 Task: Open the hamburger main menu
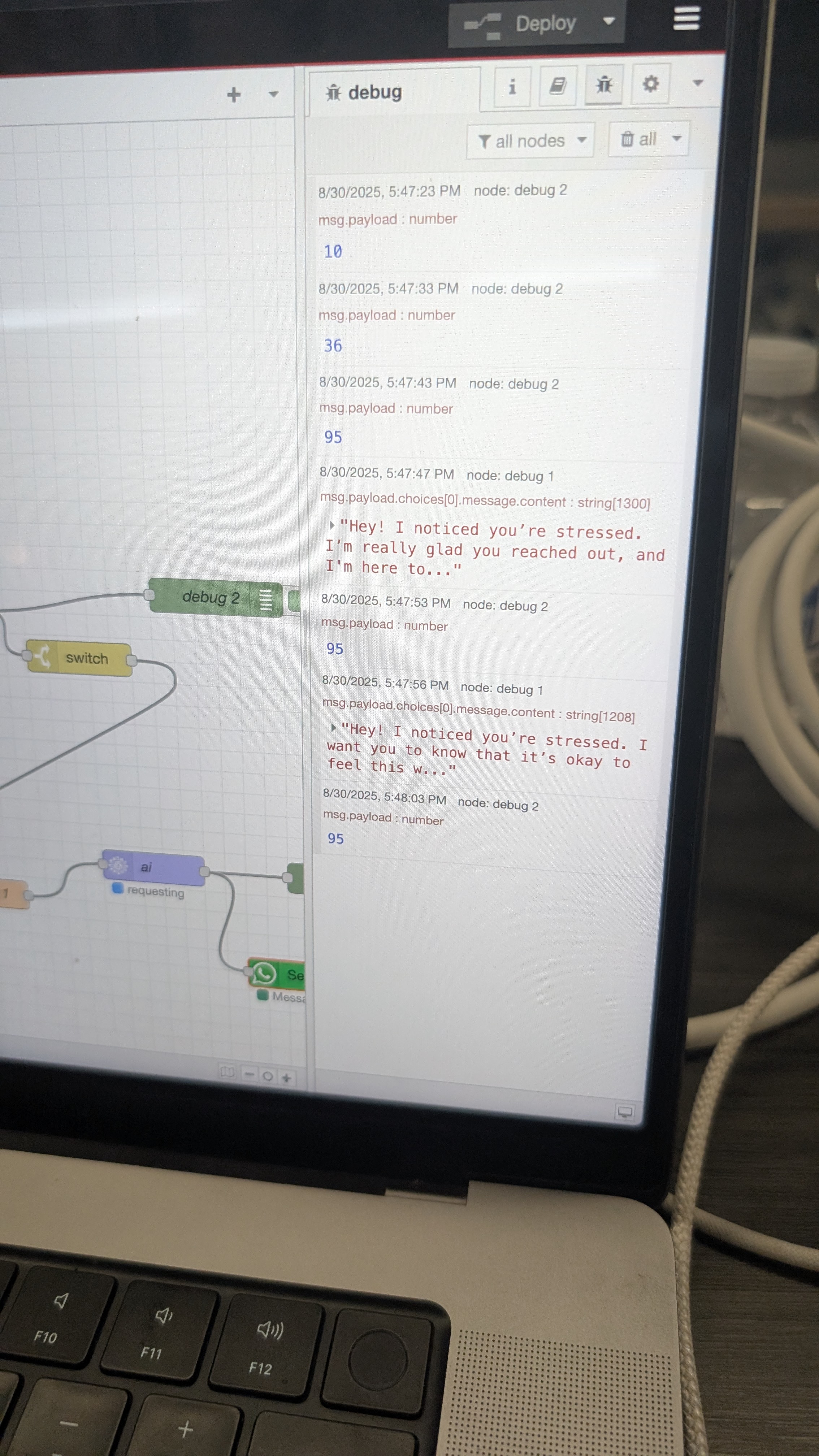(x=686, y=18)
